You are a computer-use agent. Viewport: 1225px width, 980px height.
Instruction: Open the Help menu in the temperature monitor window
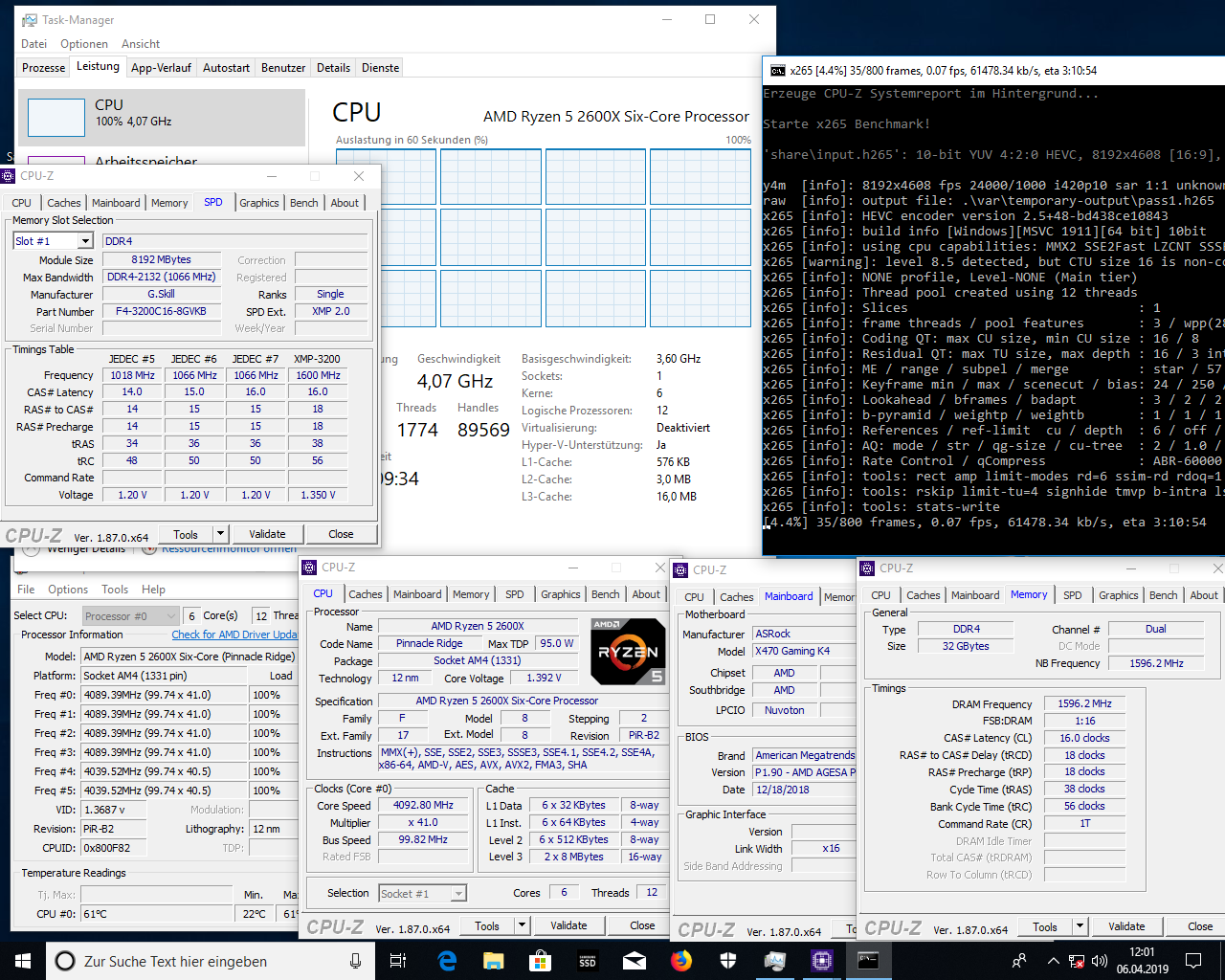(153, 590)
